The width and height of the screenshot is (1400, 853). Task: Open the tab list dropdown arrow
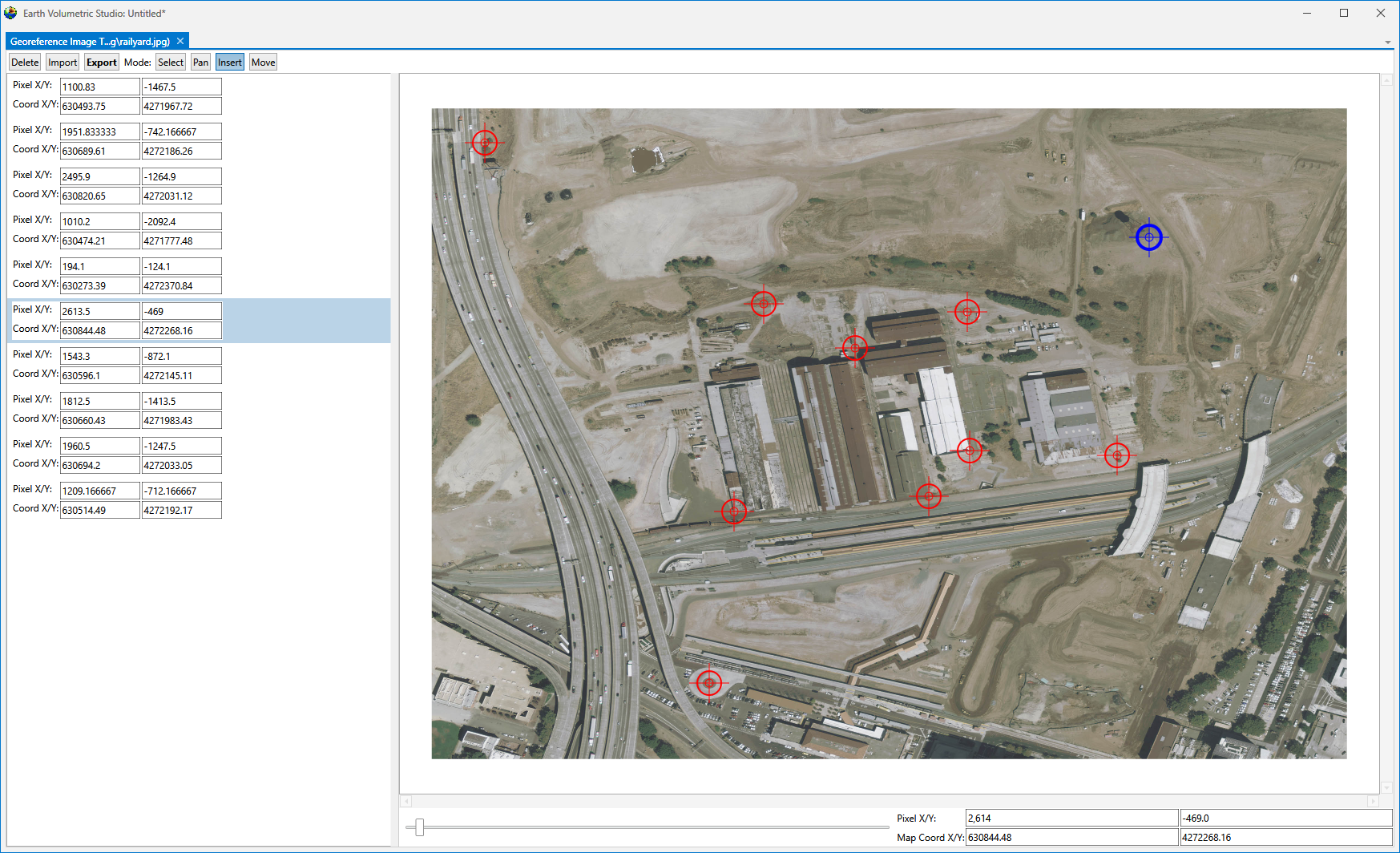coord(1387,42)
